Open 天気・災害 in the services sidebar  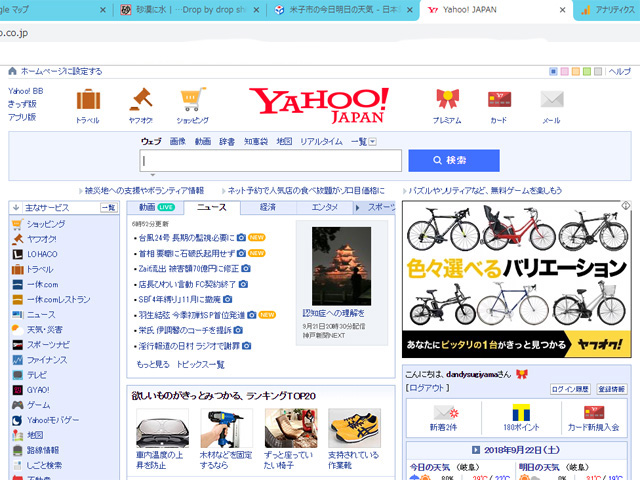point(44,330)
